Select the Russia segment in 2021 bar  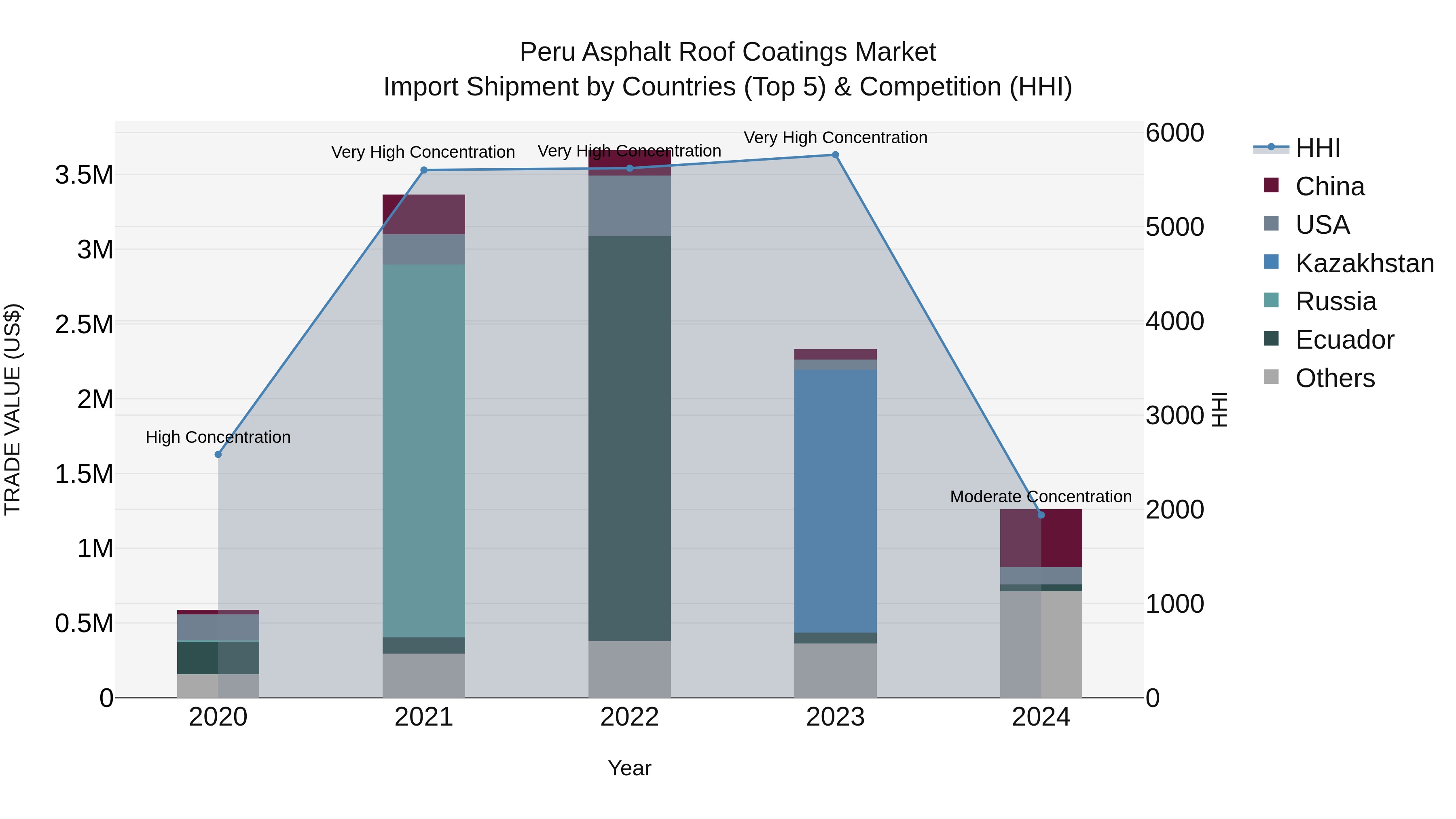coord(424,451)
